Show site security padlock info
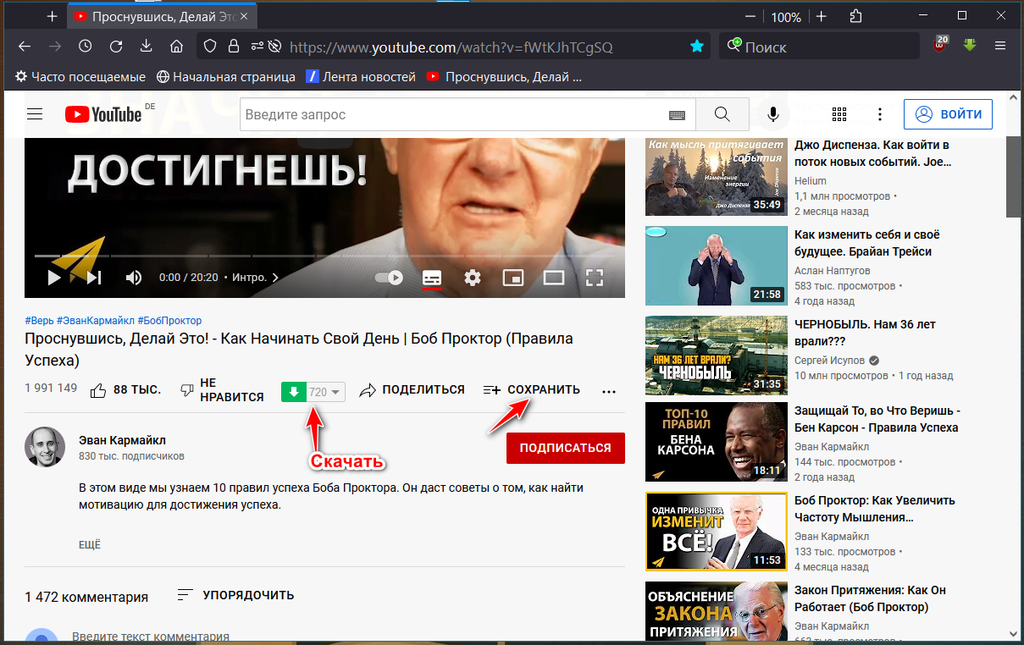Image resolution: width=1024 pixels, height=645 pixels. pos(233,46)
